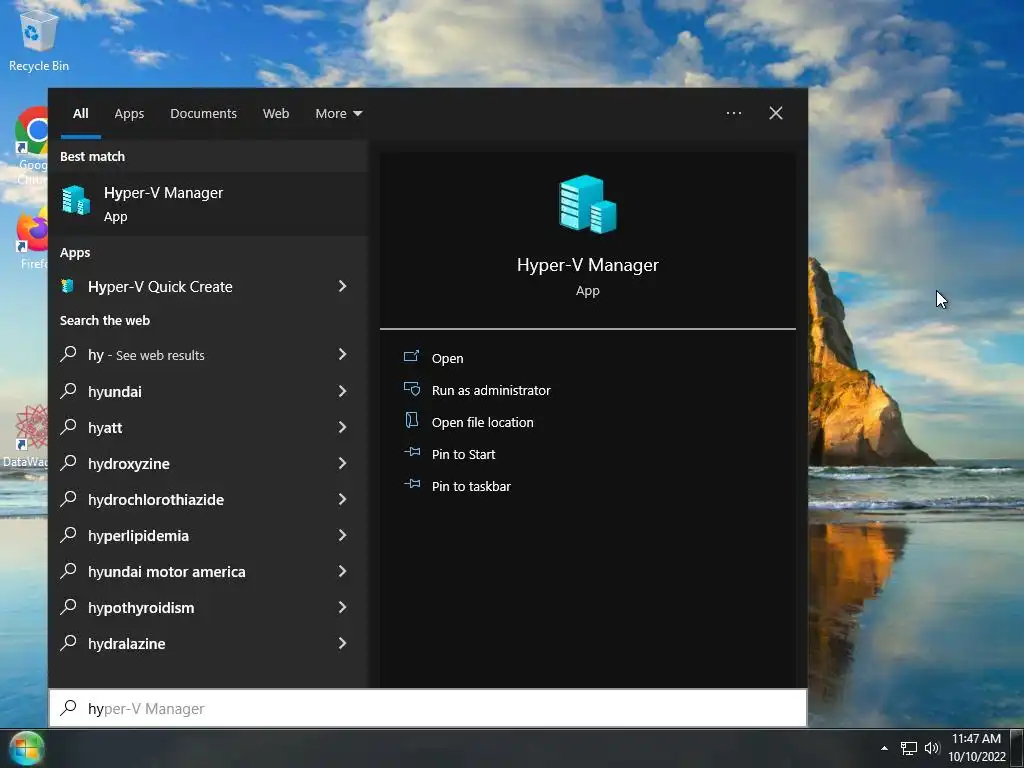Image resolution: width=1024 pixels, height=768 pixels.
Task: Expand Hyper-V Quick Create chevron
Action: [x=342, y=286]
